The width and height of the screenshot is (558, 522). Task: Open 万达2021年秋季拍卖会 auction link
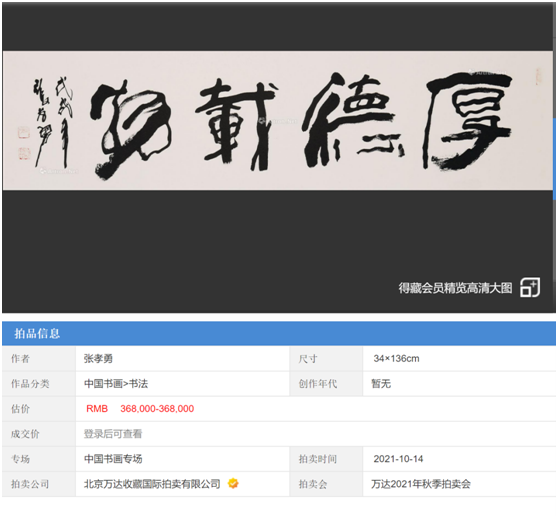point(421,484)
